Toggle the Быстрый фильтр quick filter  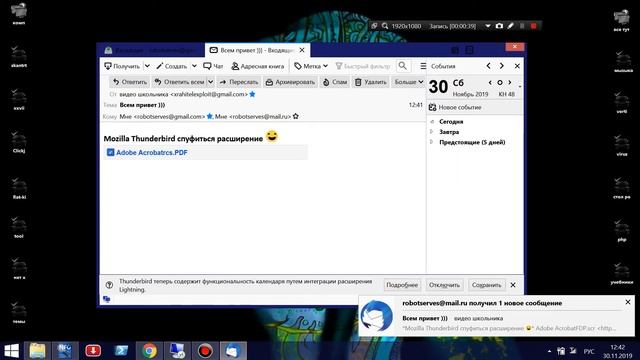363,66
